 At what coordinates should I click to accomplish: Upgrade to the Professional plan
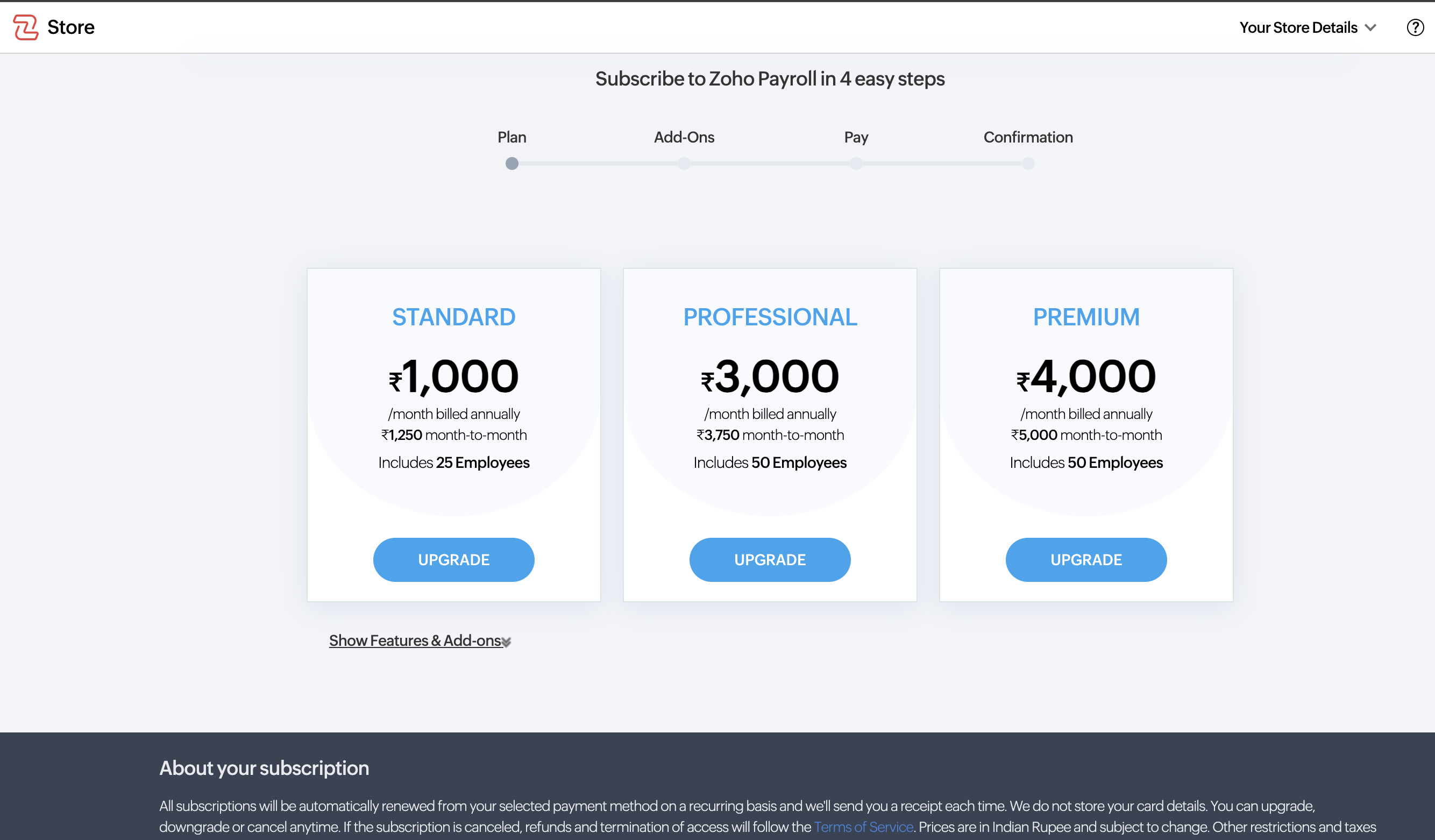pyautogui.click(x=769, y=559)
